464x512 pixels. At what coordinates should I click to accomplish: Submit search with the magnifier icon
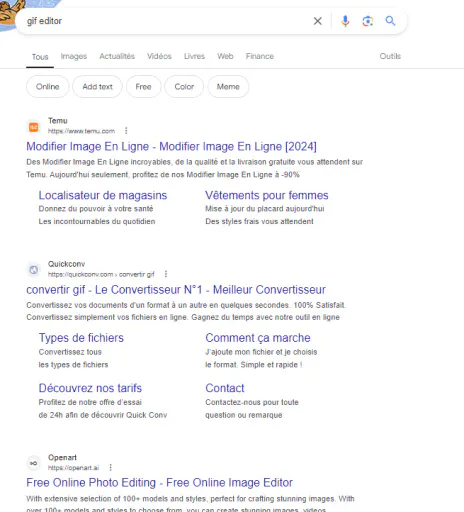(390, 21)
